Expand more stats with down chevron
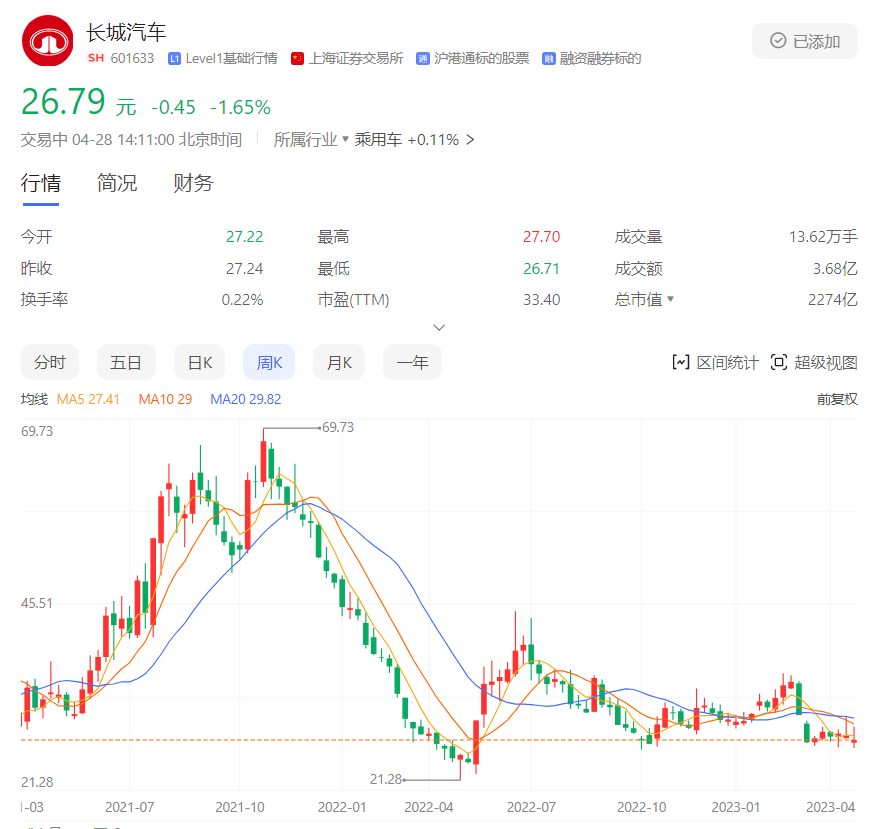Viewport: 874px width, 829px height. (x=439, y=327)
